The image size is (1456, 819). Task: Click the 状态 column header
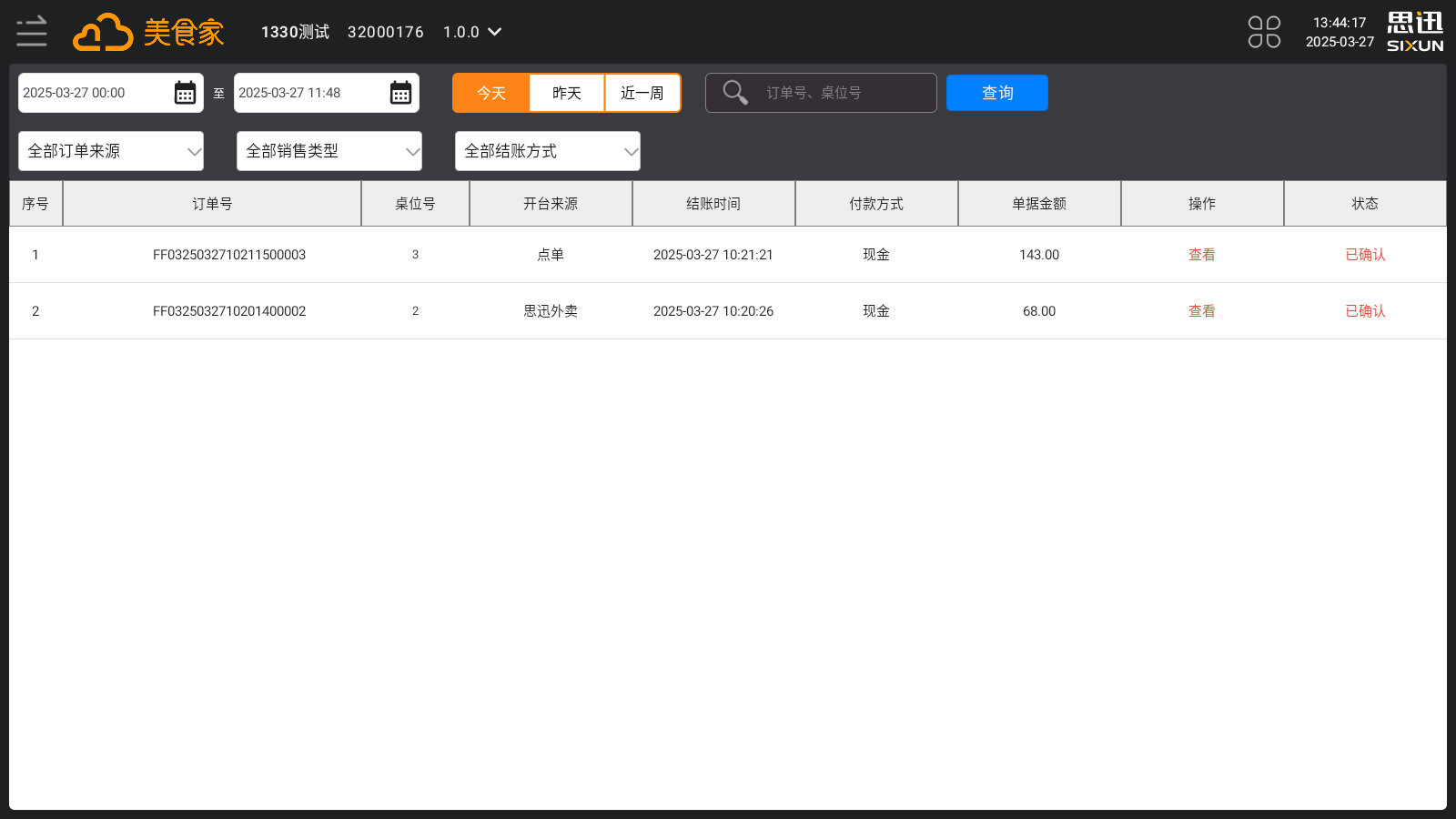(1365, 204)
